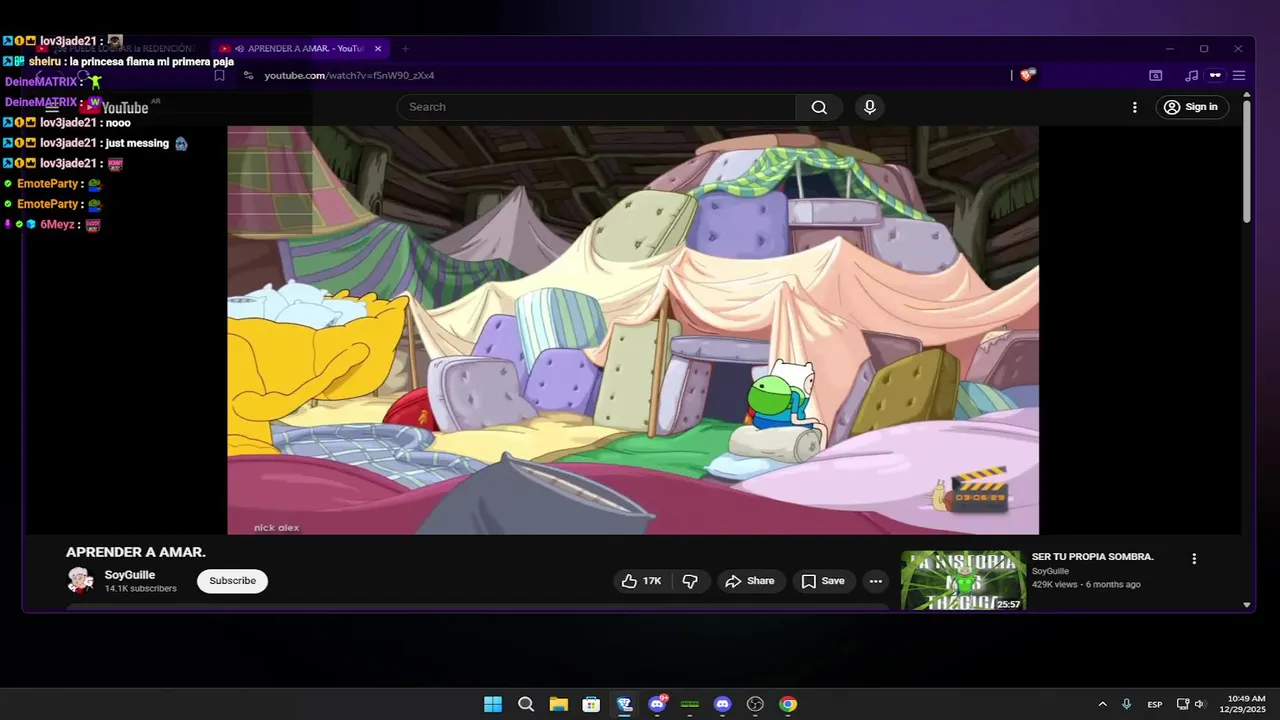
Task: Open network and volume quick settings
Action: (1191, 704)
